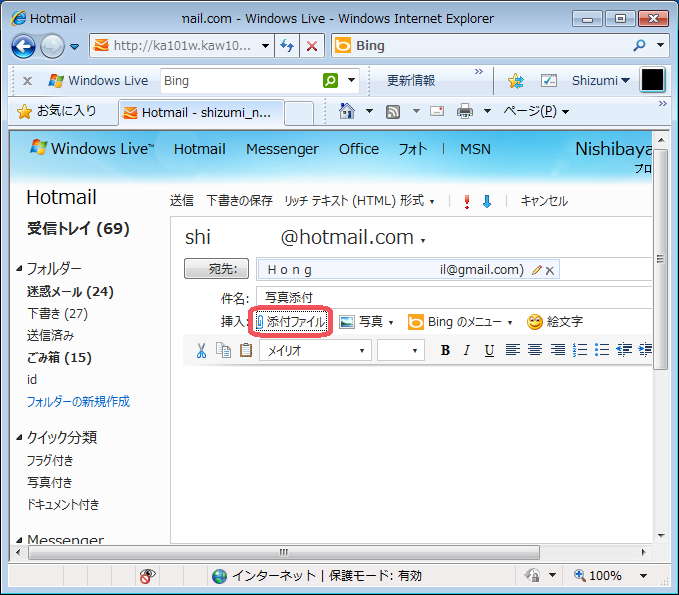Insert a bulleted list
The image size is (679, 595).
(602, 349)
